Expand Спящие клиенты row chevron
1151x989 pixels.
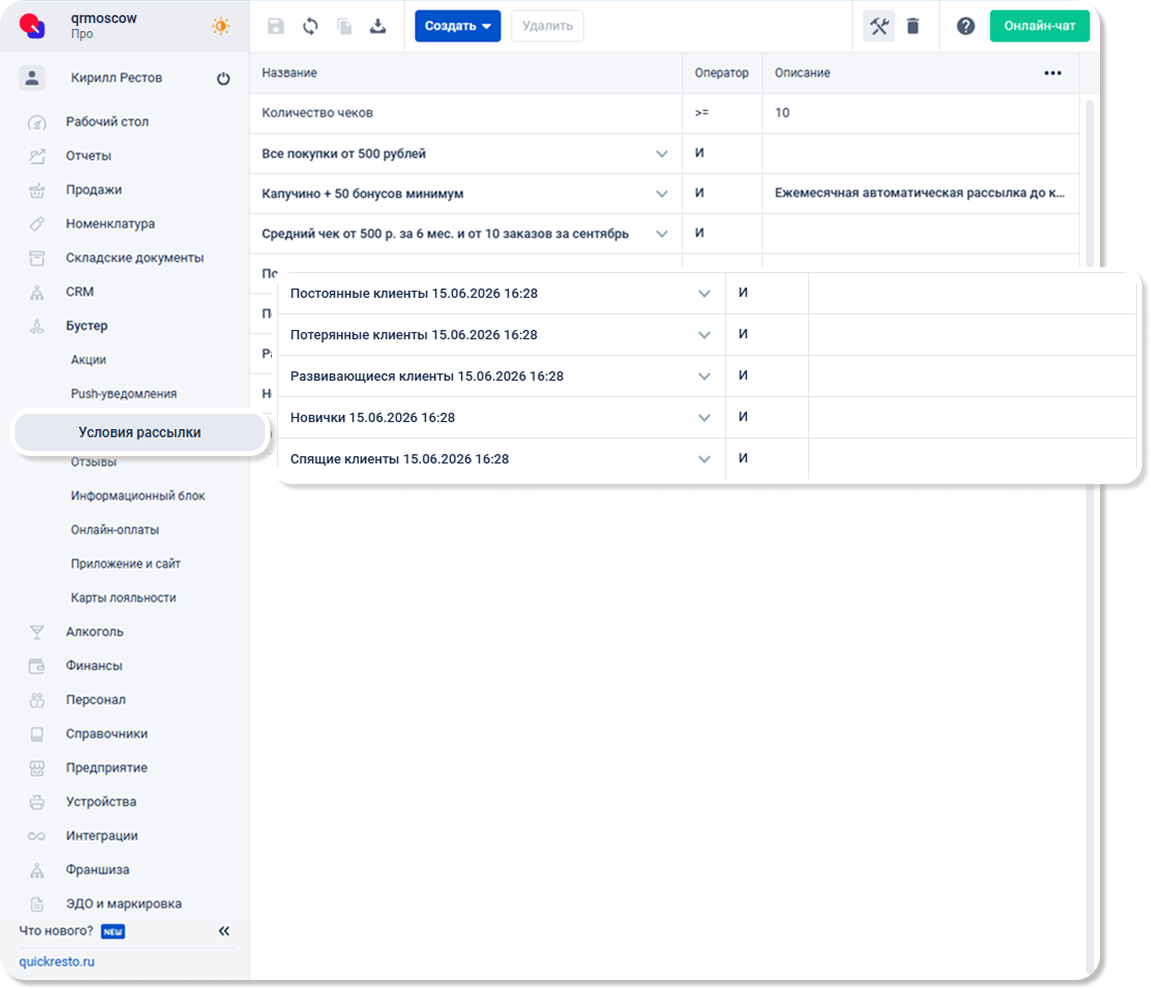point(704,459)
